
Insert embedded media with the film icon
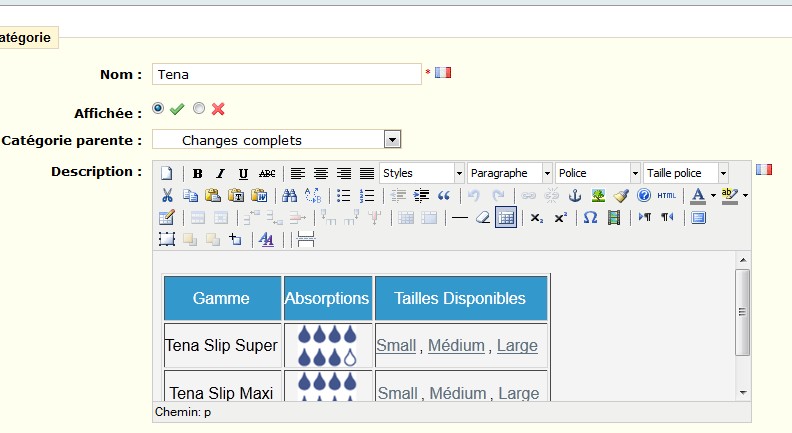click(614, 218)
